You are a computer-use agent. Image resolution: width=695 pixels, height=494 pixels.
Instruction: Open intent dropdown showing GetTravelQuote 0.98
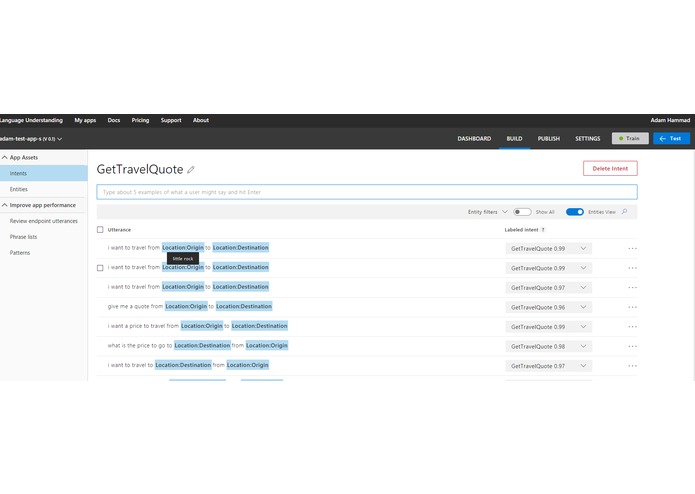tap(548, 346)
